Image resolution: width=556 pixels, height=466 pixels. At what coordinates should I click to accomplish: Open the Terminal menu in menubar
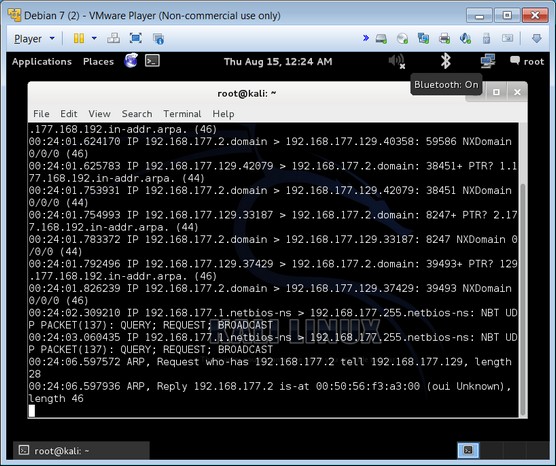(182, 114)
